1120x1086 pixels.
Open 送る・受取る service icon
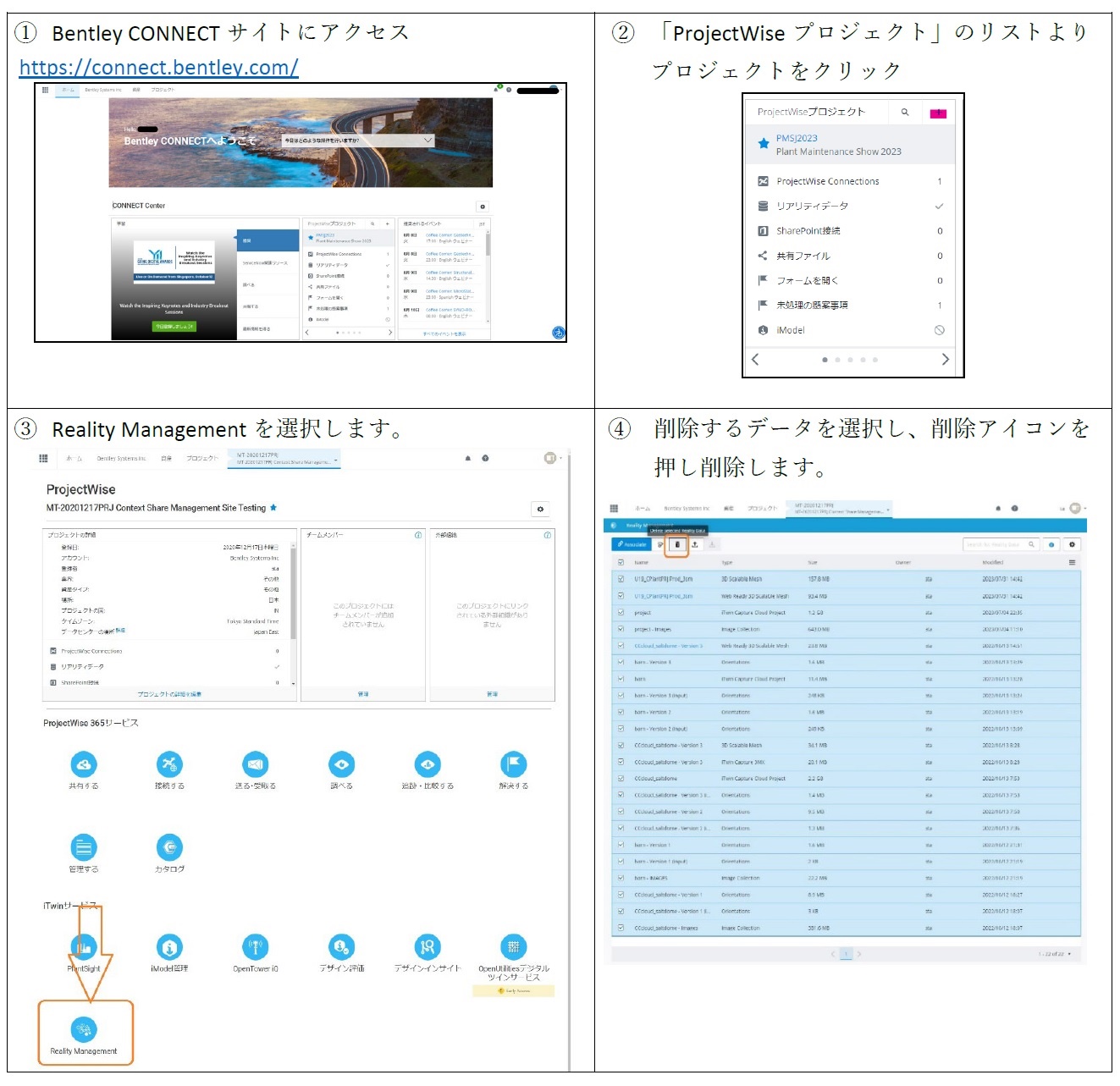coord(255,764)
